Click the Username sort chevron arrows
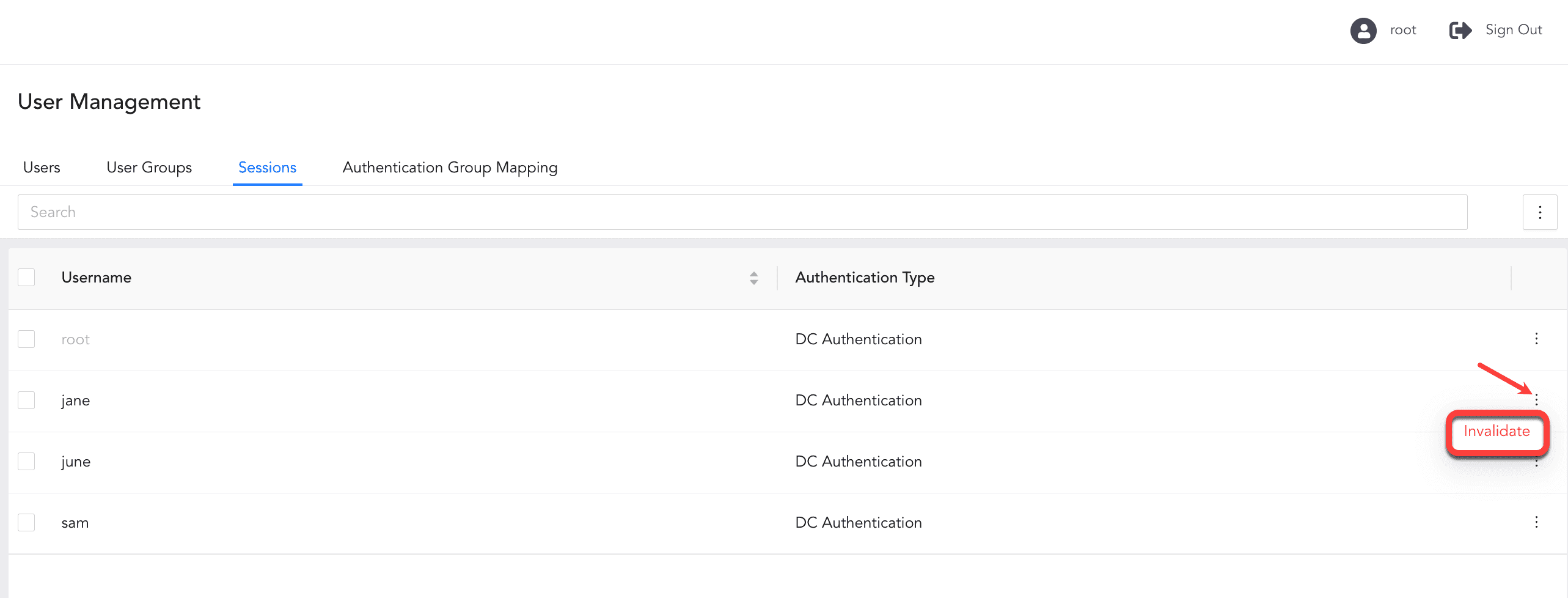Viewport: 1568px width, 598px height. click(x=754, y=278)
